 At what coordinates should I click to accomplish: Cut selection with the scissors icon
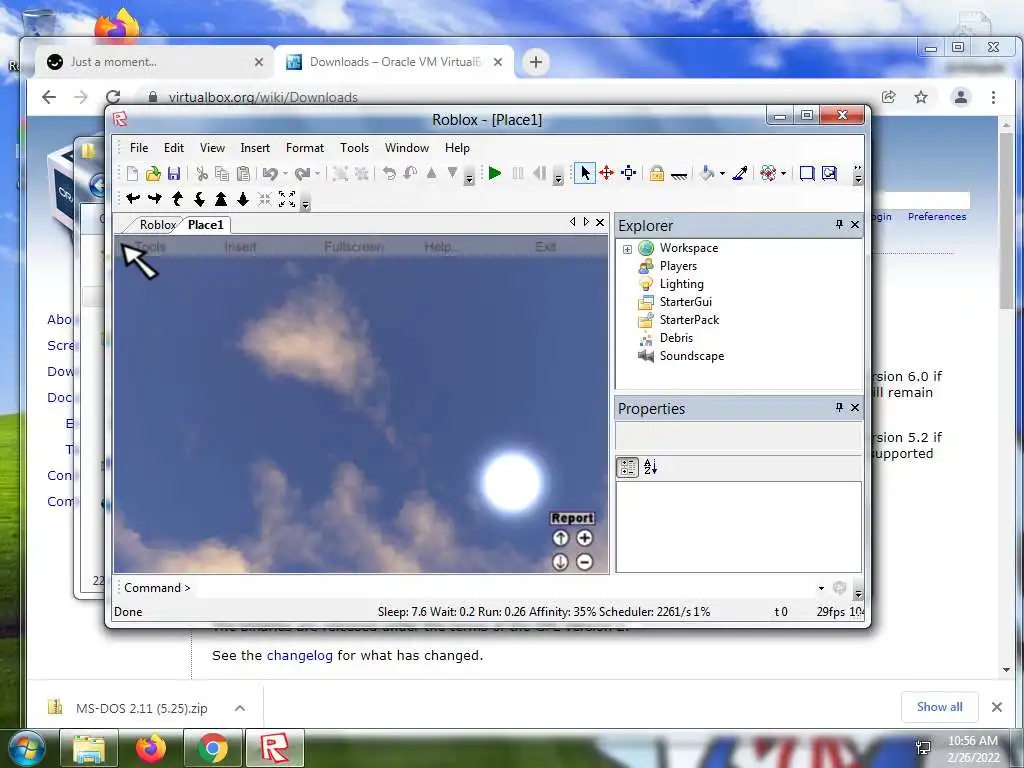pyautogui.click(x=202, y=173)
